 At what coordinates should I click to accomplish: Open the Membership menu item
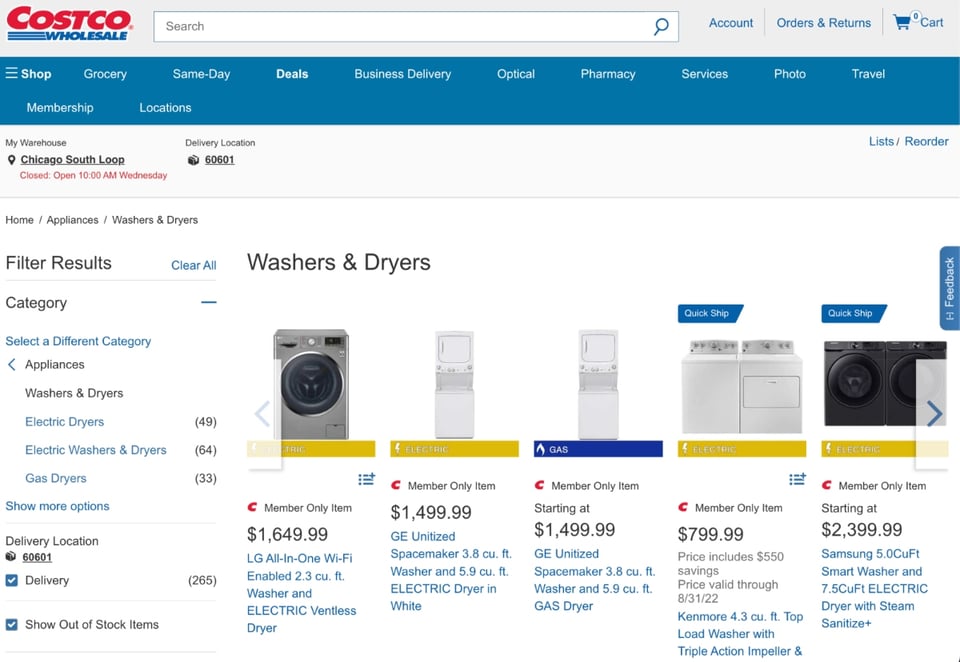click(x=60, y=108)
